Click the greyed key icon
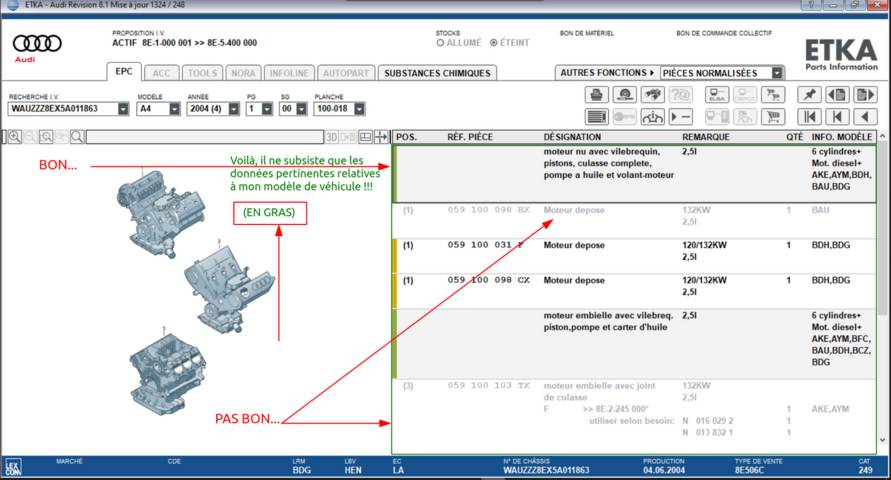The width and height of the screenshot is (891, 480). coord(624,117)
